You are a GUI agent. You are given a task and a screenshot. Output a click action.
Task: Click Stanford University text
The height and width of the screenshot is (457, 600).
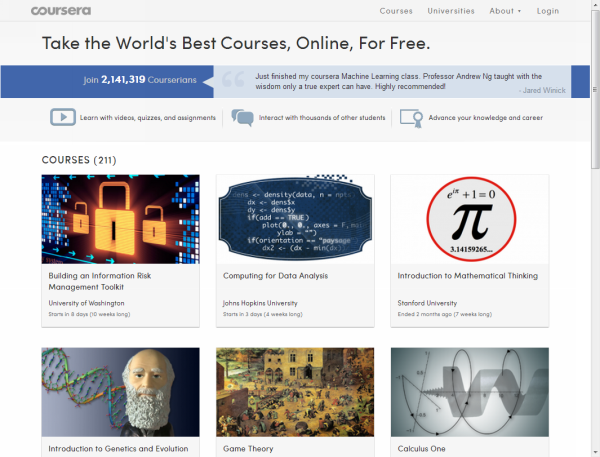[x=427, y=303]
